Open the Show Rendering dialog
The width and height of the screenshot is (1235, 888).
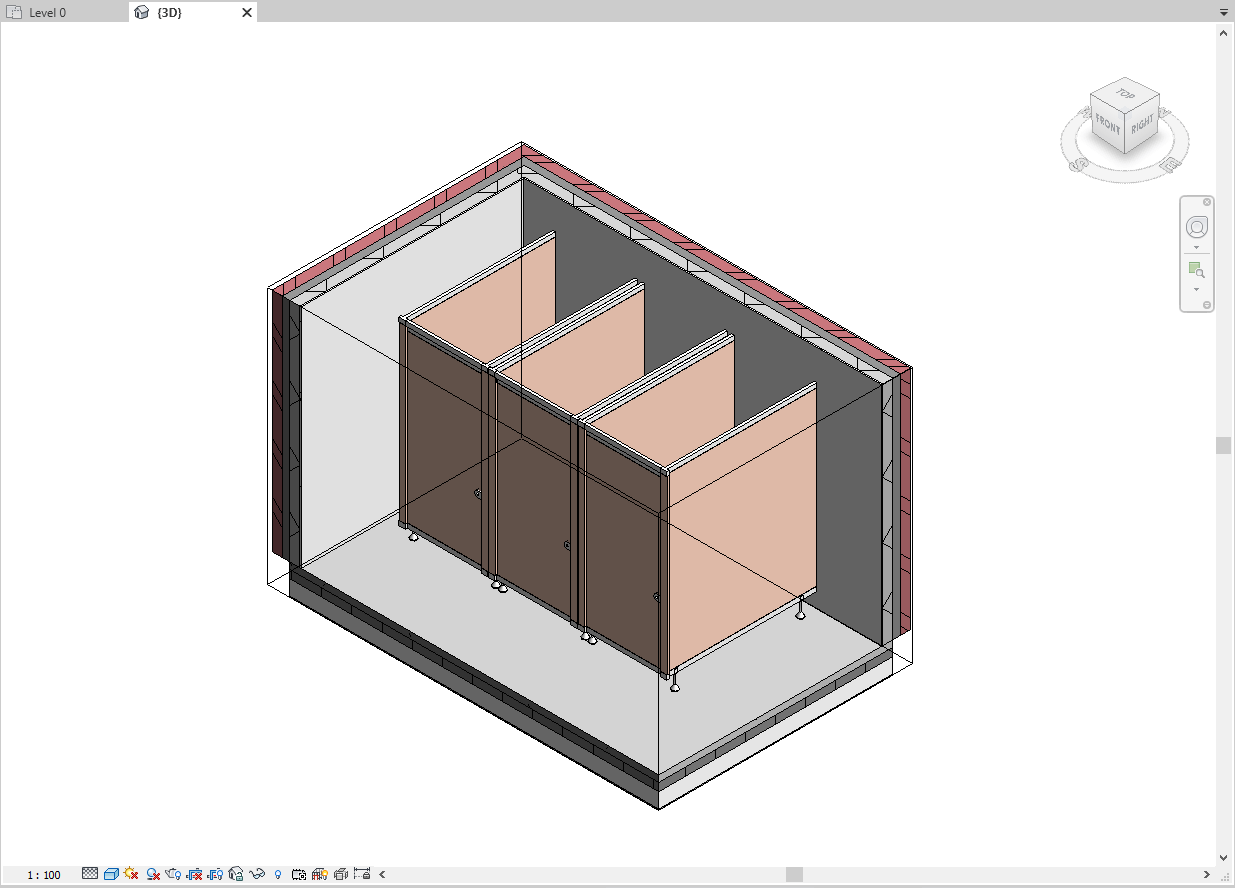pos(173,873)
